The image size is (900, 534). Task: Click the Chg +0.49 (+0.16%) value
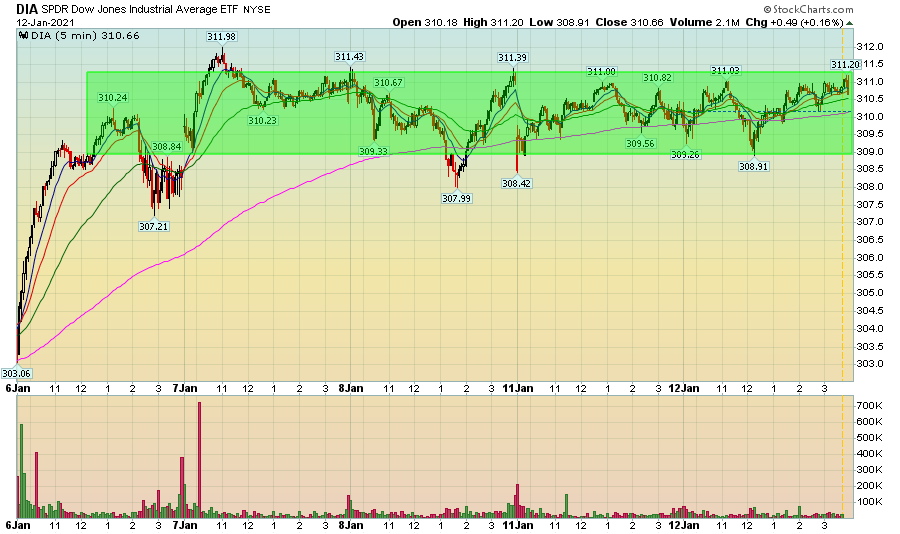point(794,22)
